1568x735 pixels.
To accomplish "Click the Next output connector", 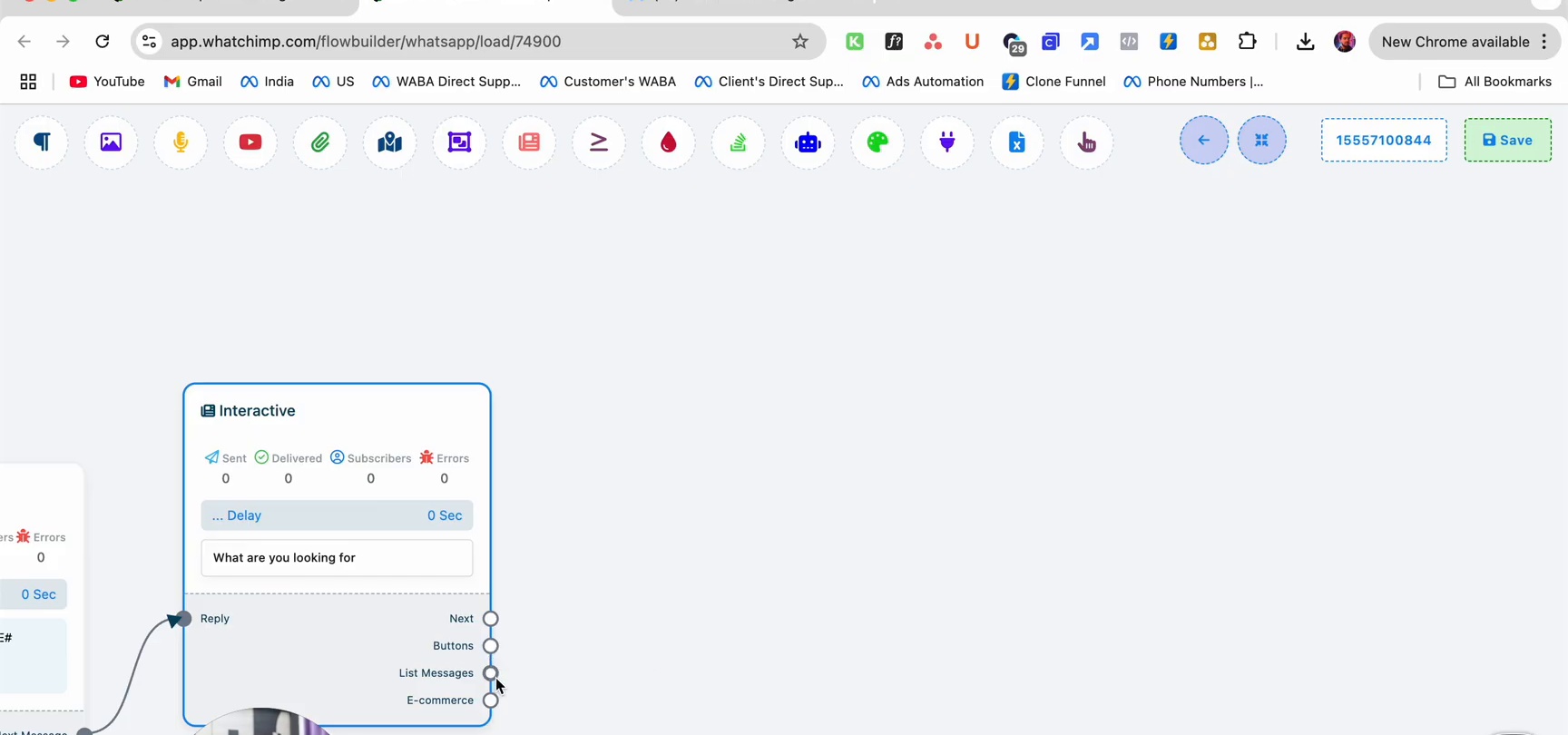I will coord(491,619).
